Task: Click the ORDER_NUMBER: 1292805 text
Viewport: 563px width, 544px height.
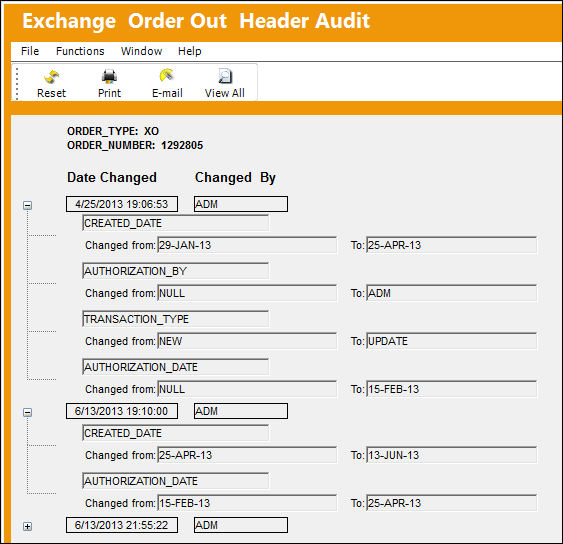Action: [135, 145]
